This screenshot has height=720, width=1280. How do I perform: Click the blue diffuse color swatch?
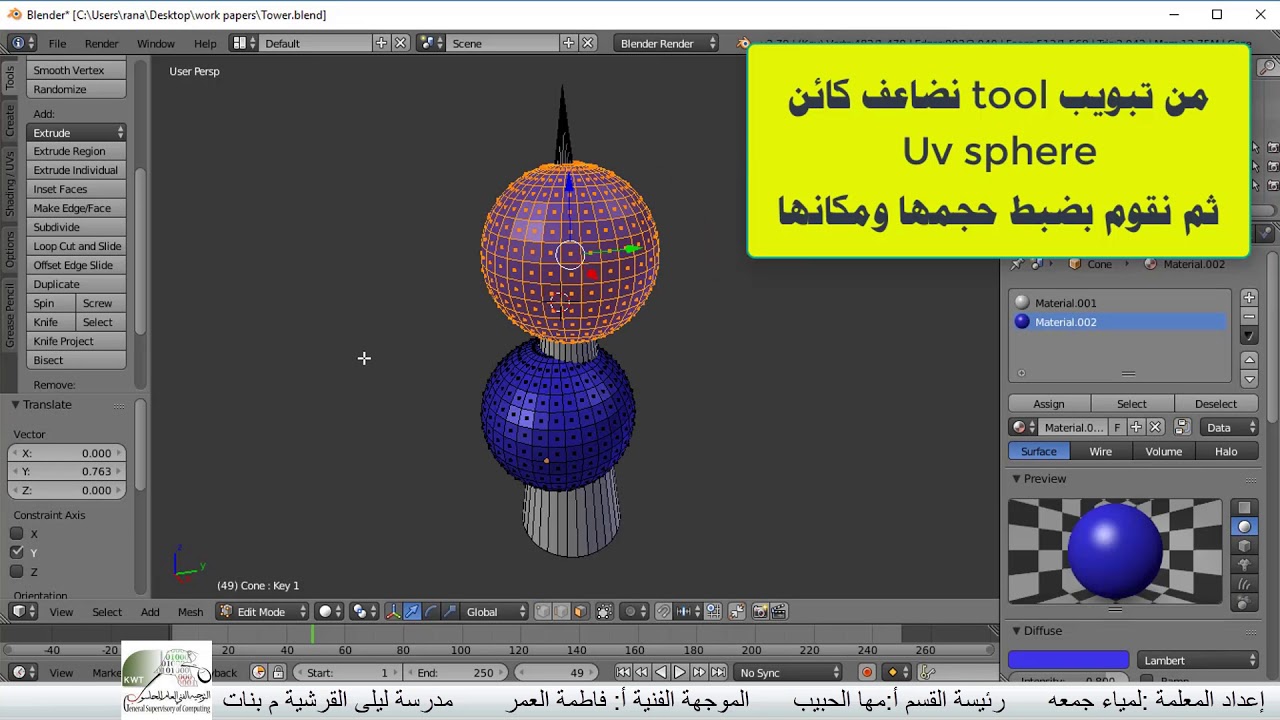tap(1068, 660)
